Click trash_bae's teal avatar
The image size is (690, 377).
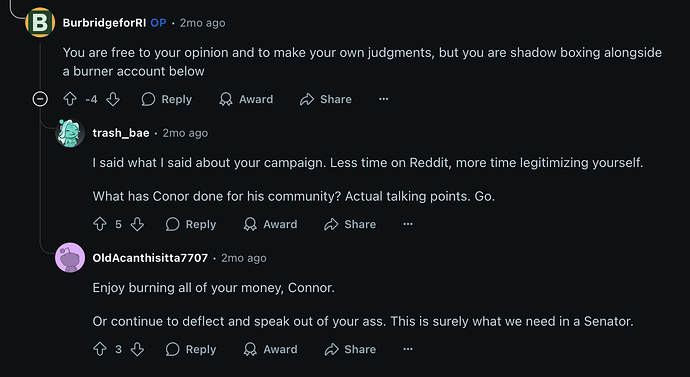70,133
